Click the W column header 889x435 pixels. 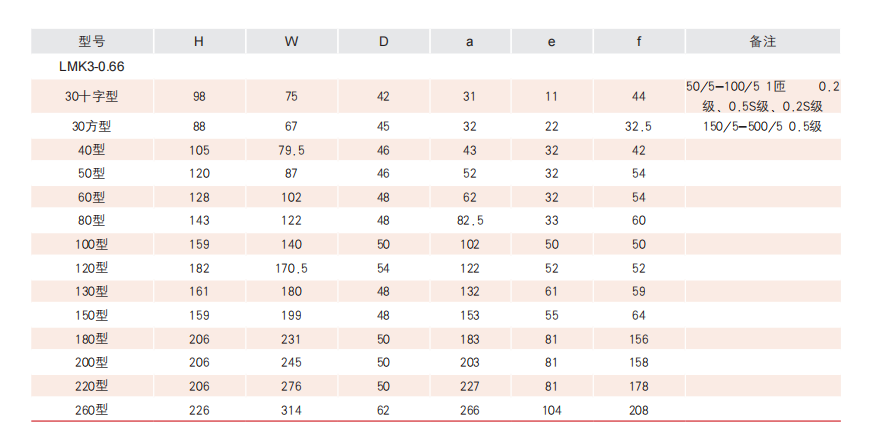tap(291, 42)
